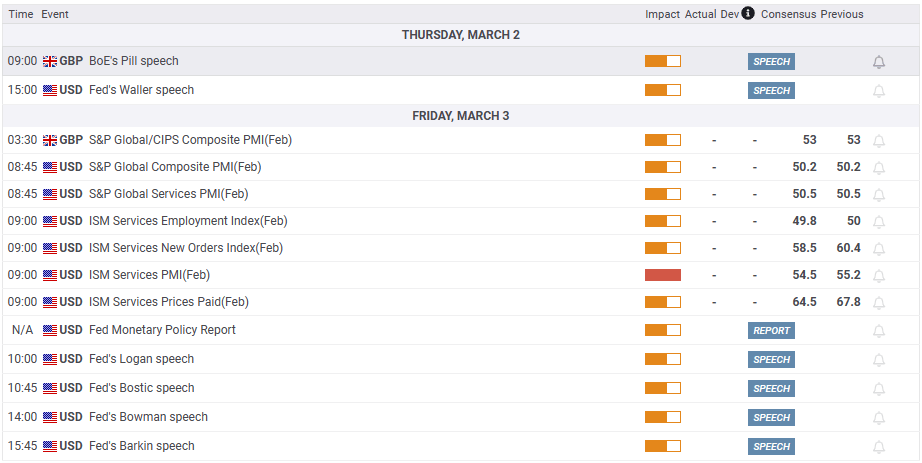
Task: Click the REPORT badge for Fed Monetary Policy Report
Action: pyautogui.click(x=771, y=330)
